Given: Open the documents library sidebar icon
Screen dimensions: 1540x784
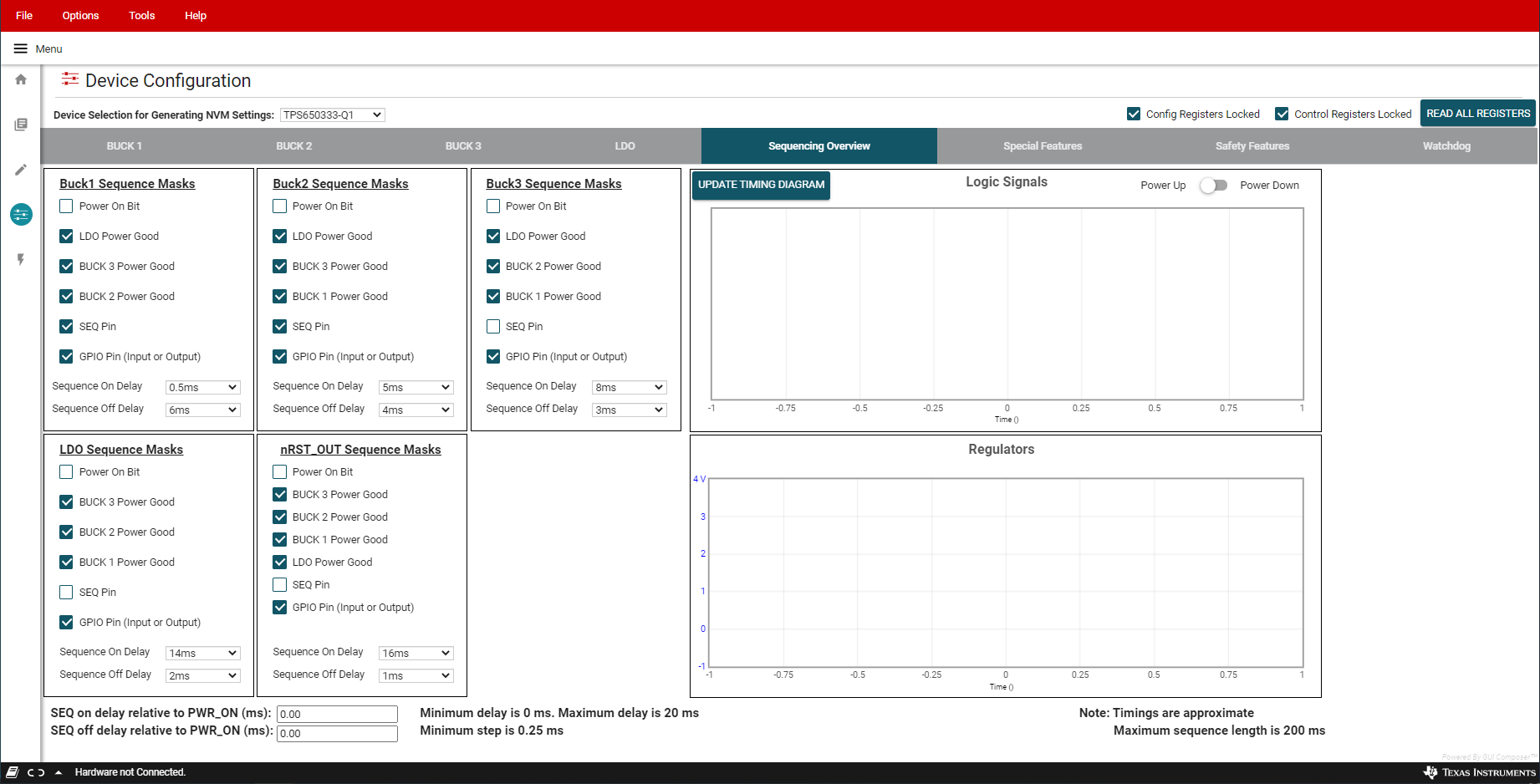Looking at the screenshot, I should tap(21, 125).
